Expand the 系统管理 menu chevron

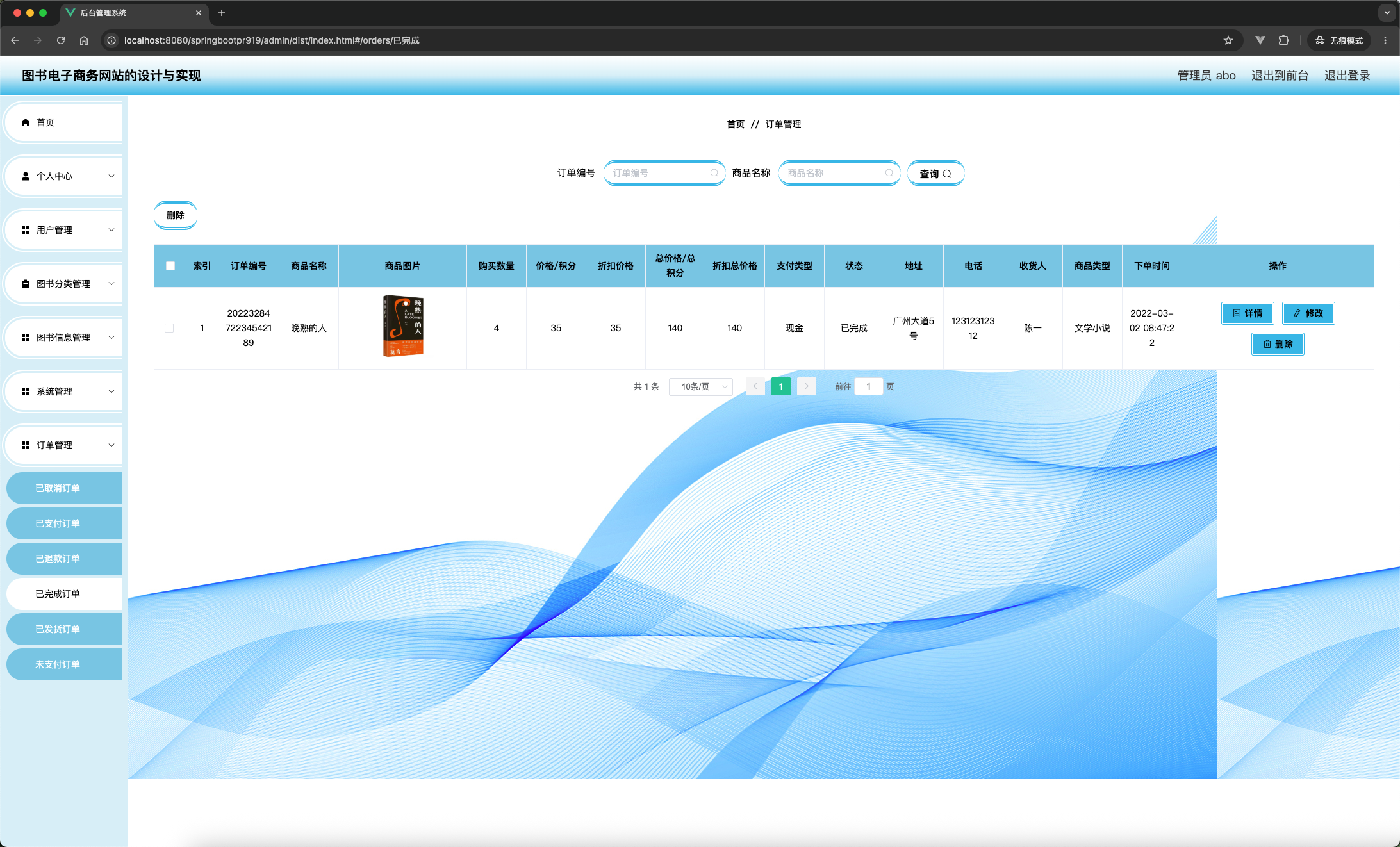coord(111,391)
